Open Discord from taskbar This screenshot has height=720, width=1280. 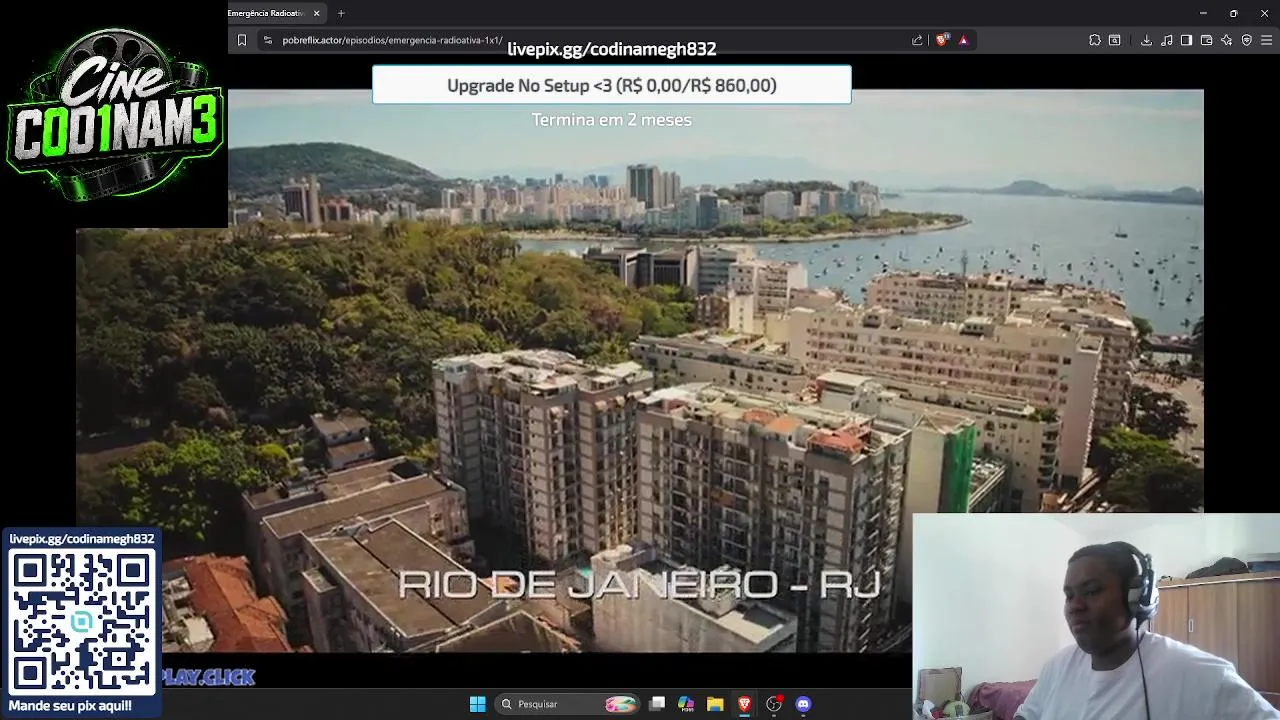[x=803, y=704]
